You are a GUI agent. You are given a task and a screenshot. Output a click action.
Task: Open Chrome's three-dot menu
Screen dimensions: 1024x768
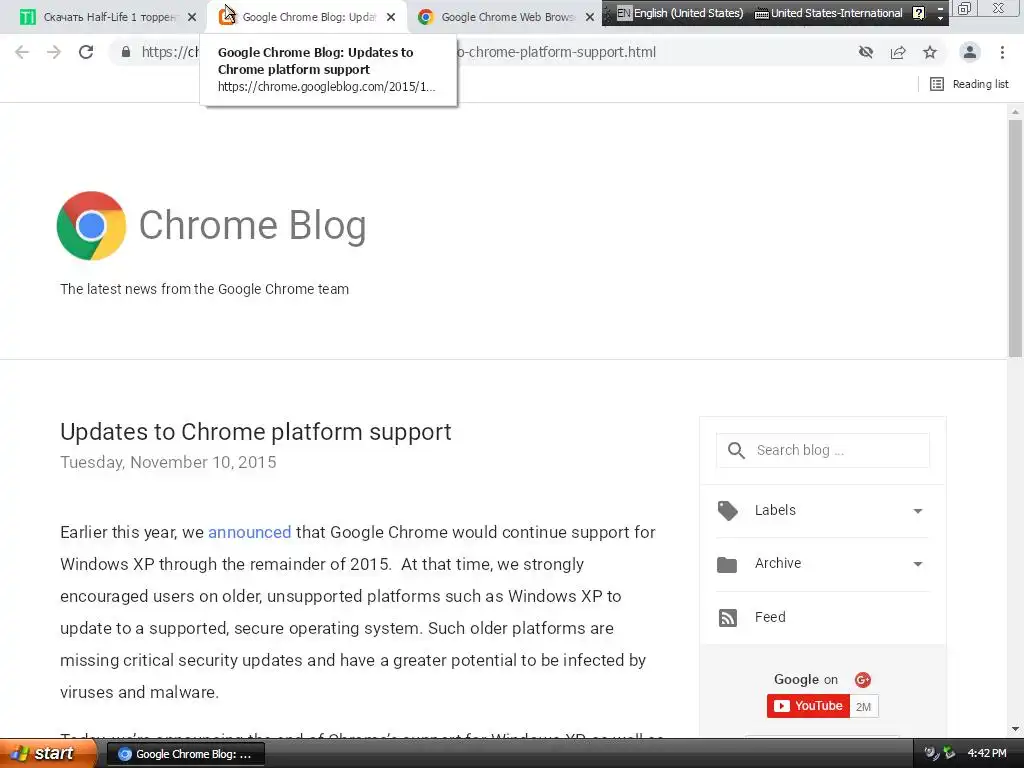[1002, 52]
